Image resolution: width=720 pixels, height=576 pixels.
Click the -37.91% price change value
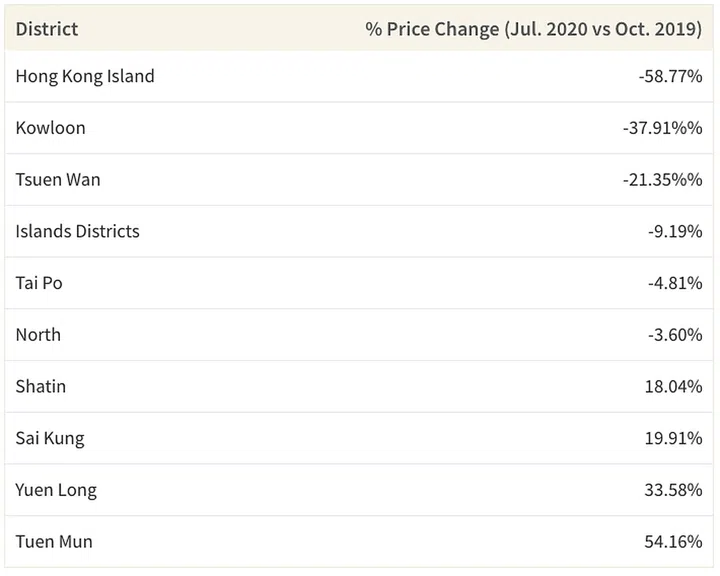pos(662,128)
